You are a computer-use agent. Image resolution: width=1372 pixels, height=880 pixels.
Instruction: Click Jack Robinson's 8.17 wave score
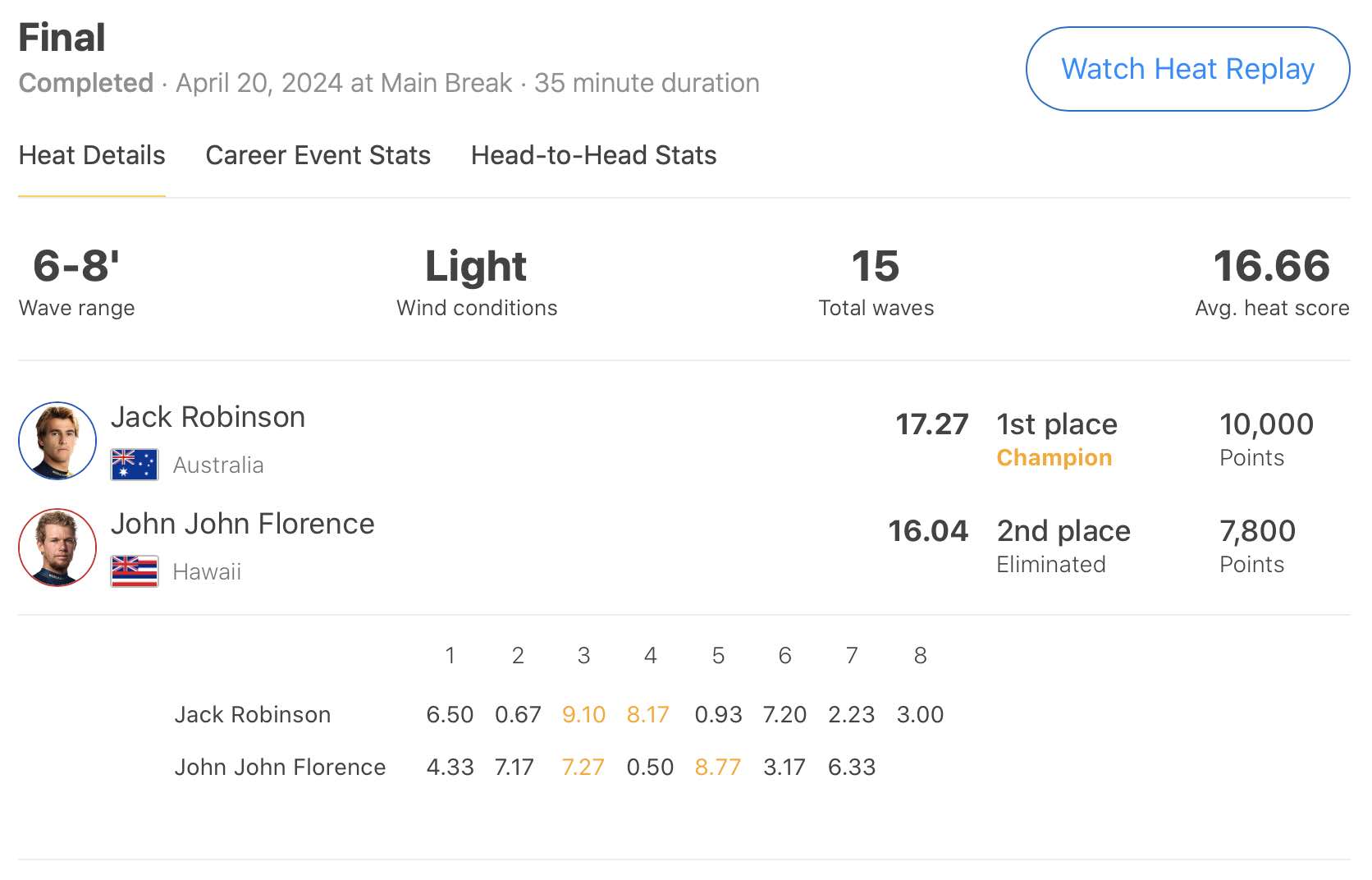point(648,715)
